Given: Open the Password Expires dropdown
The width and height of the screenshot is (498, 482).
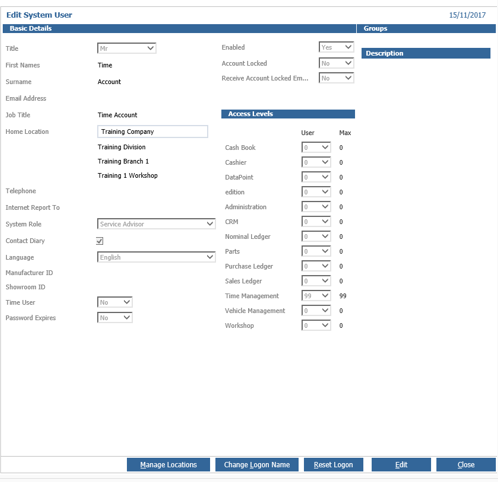Looking at the screenshot, I should 115,317.
